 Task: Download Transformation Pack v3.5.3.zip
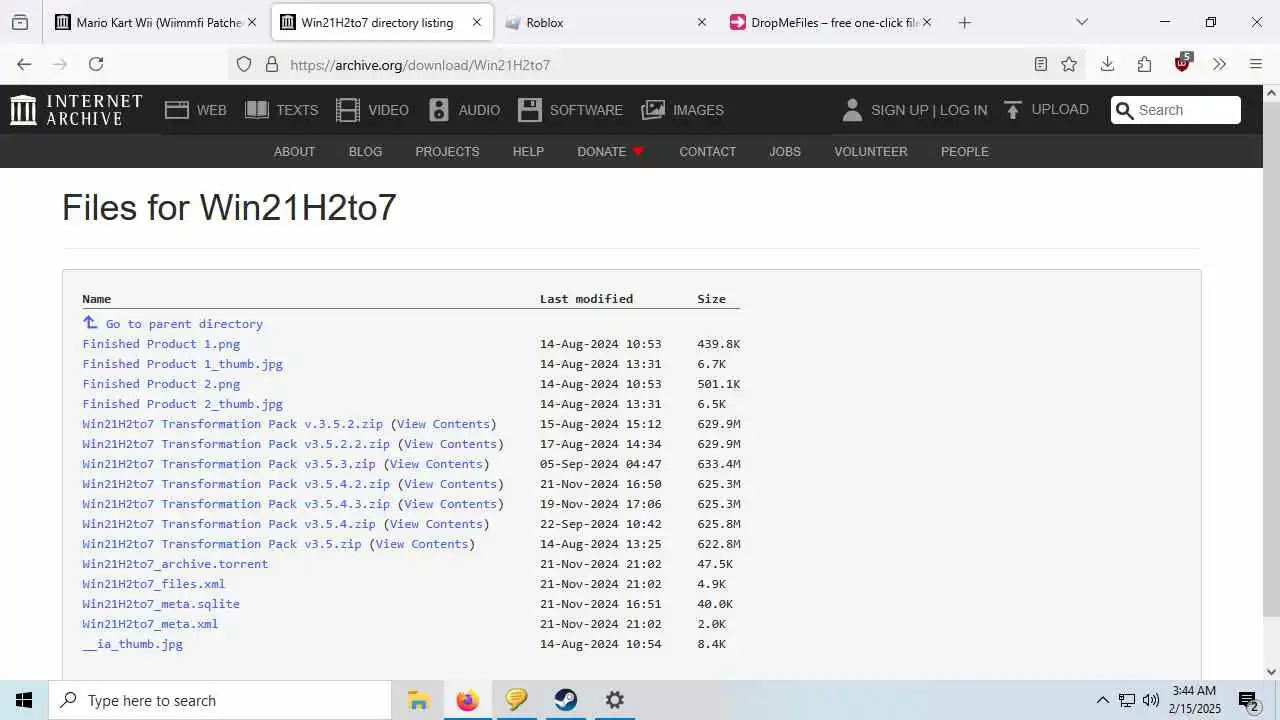pos(229,464)
